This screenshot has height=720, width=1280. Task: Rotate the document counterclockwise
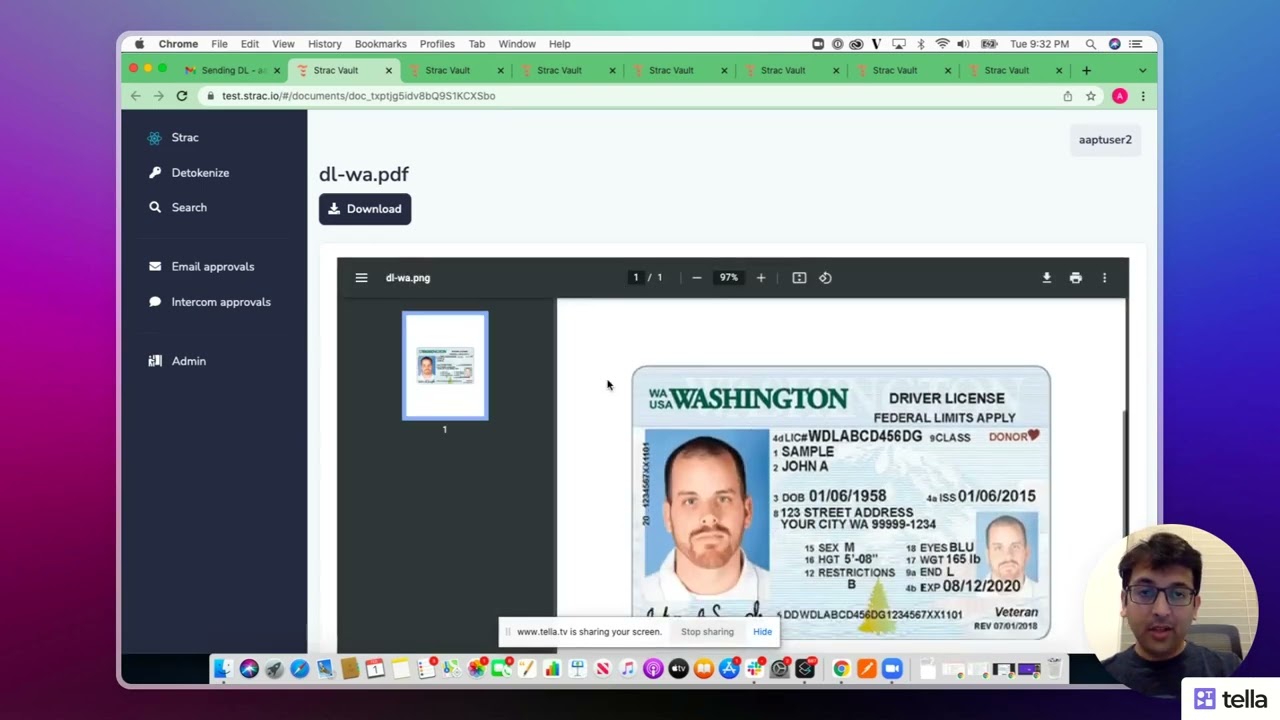[825, 278]
